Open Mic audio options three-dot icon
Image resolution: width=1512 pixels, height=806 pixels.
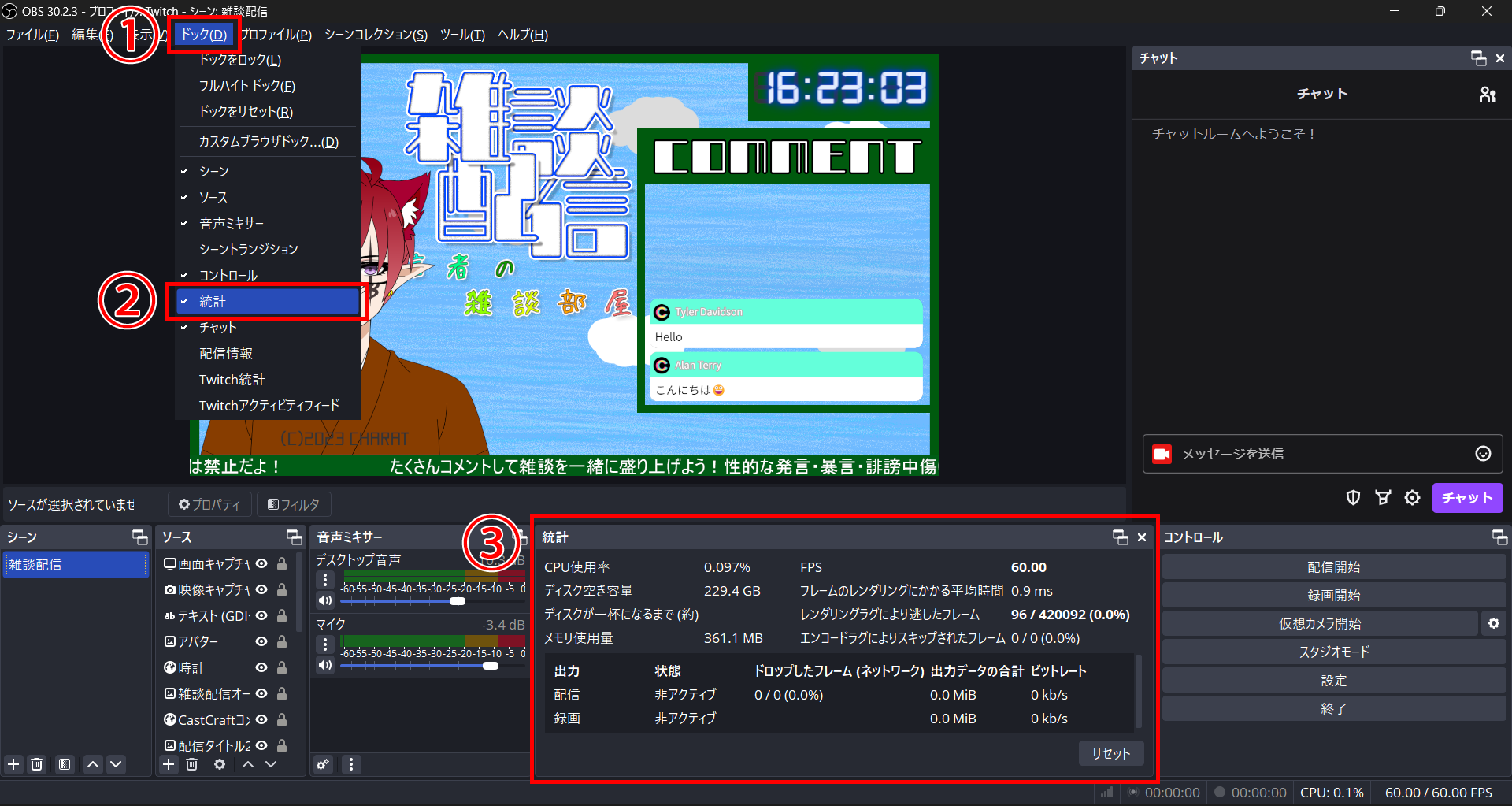point(325,644)
